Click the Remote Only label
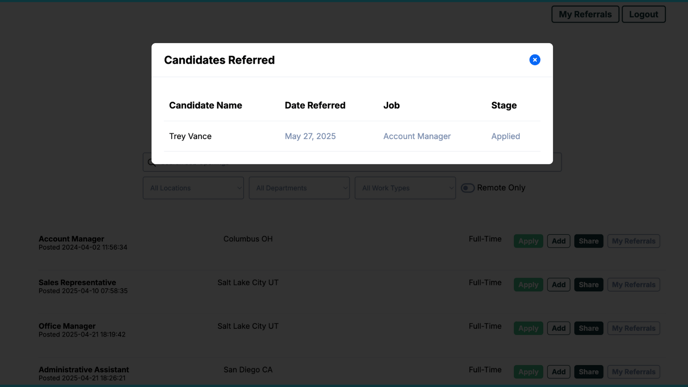The image size is (688, 387). point(501,188)
